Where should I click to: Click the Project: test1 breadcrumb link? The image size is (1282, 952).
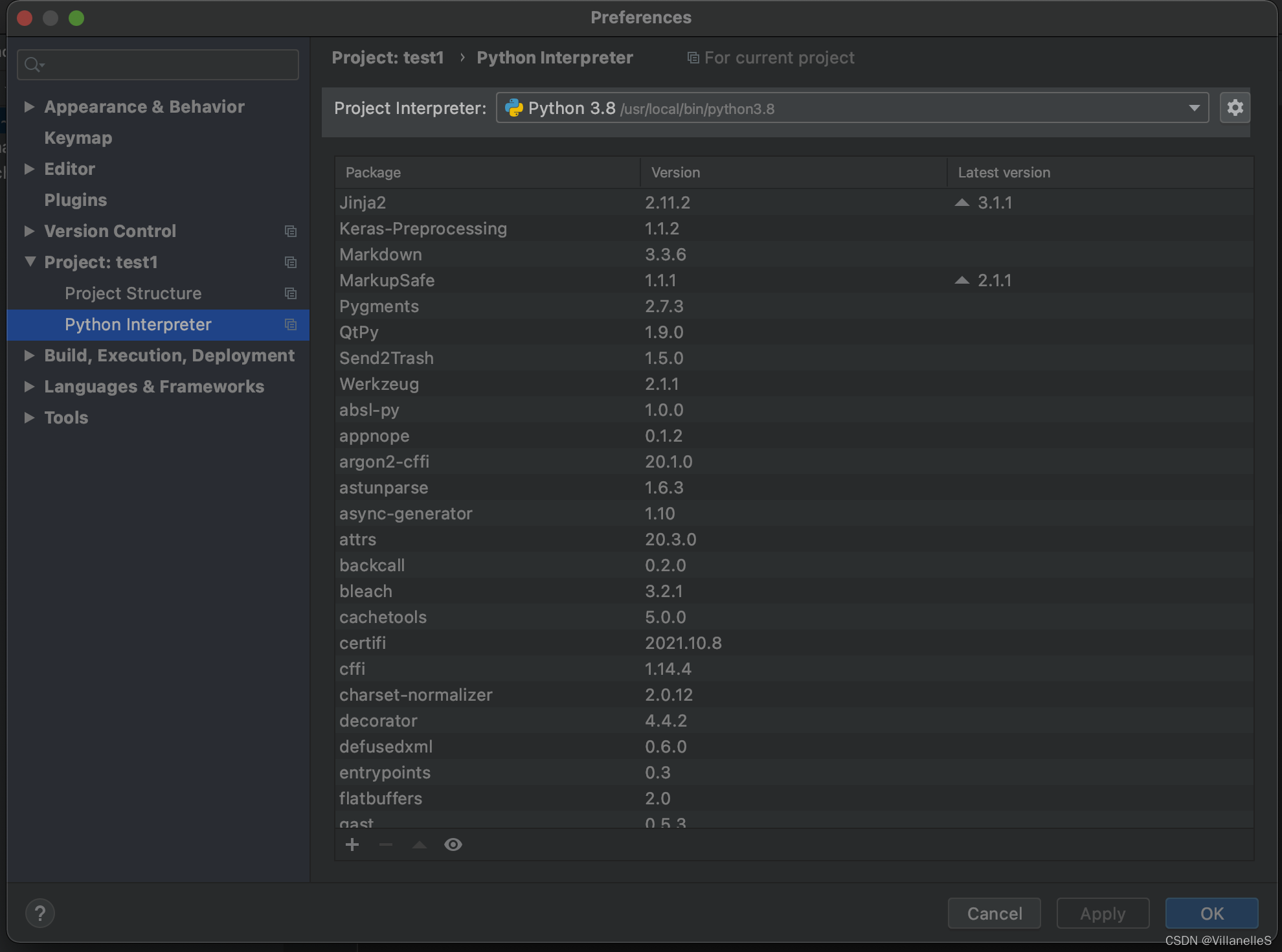[x=387, y=57]
